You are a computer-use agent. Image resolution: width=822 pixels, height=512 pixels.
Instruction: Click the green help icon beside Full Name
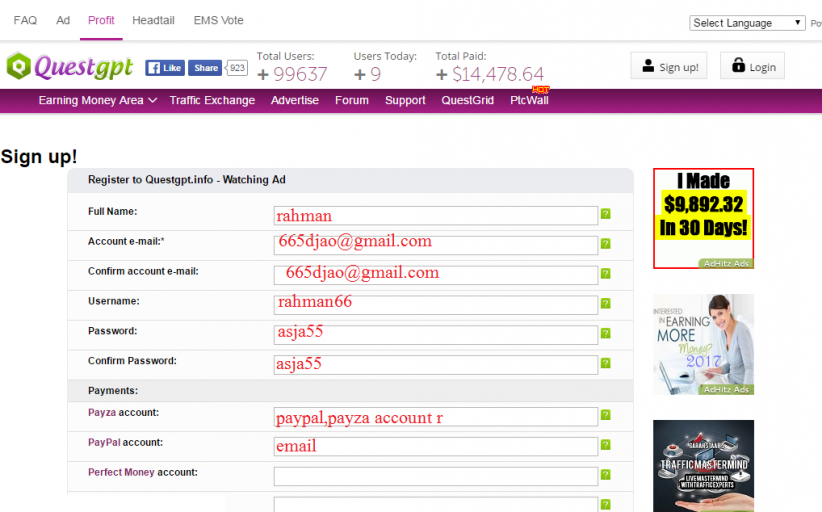click(605, 214)
